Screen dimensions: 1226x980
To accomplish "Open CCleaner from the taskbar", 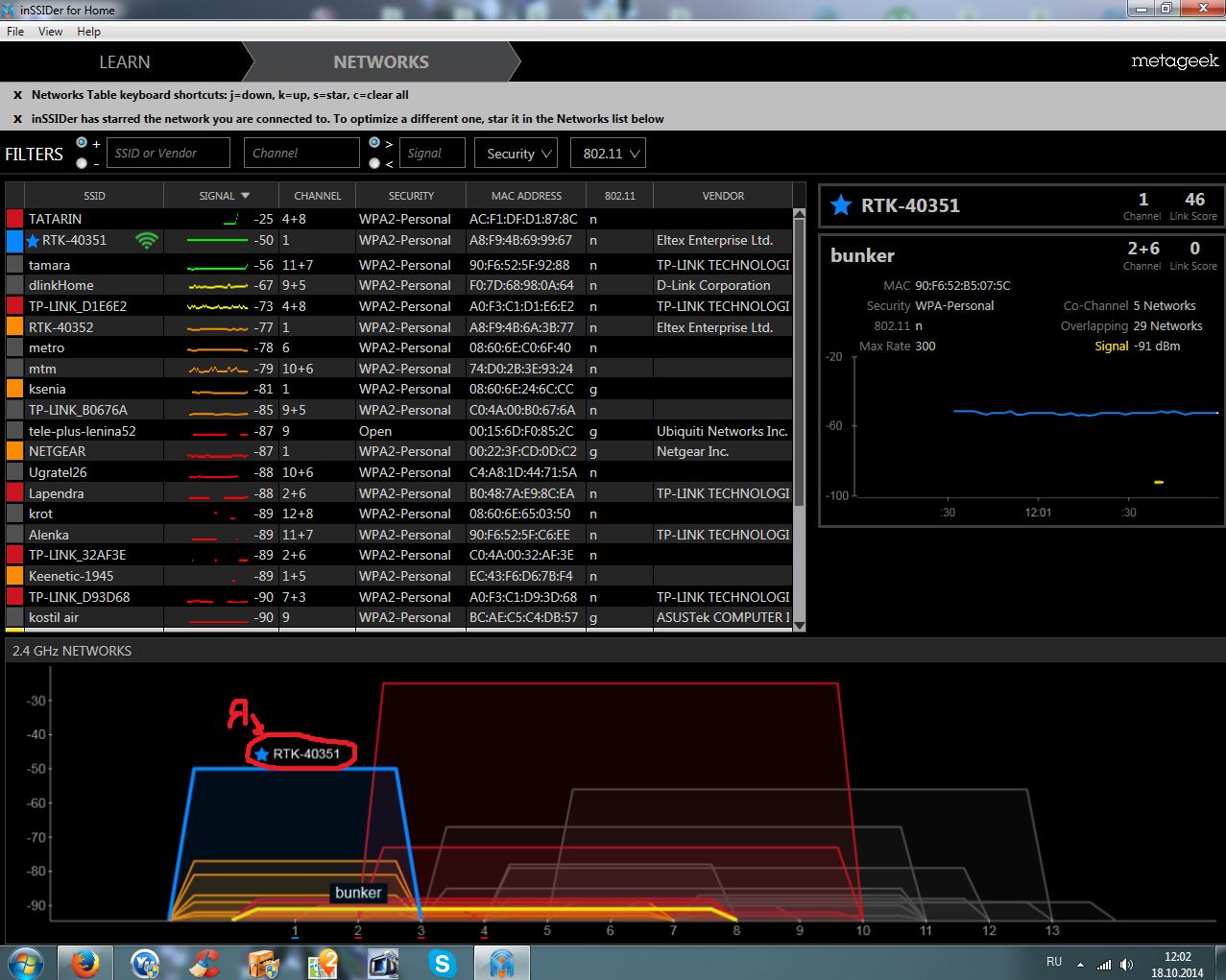I will 204,963.
